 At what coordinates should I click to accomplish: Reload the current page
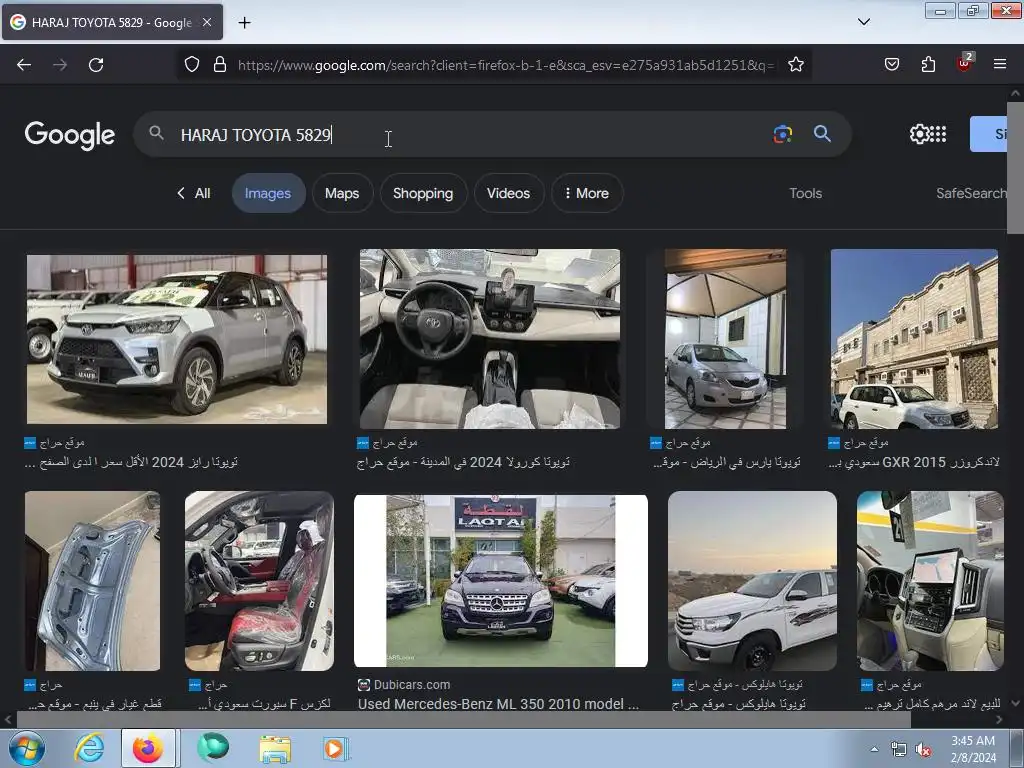click(x=96, y=65)
